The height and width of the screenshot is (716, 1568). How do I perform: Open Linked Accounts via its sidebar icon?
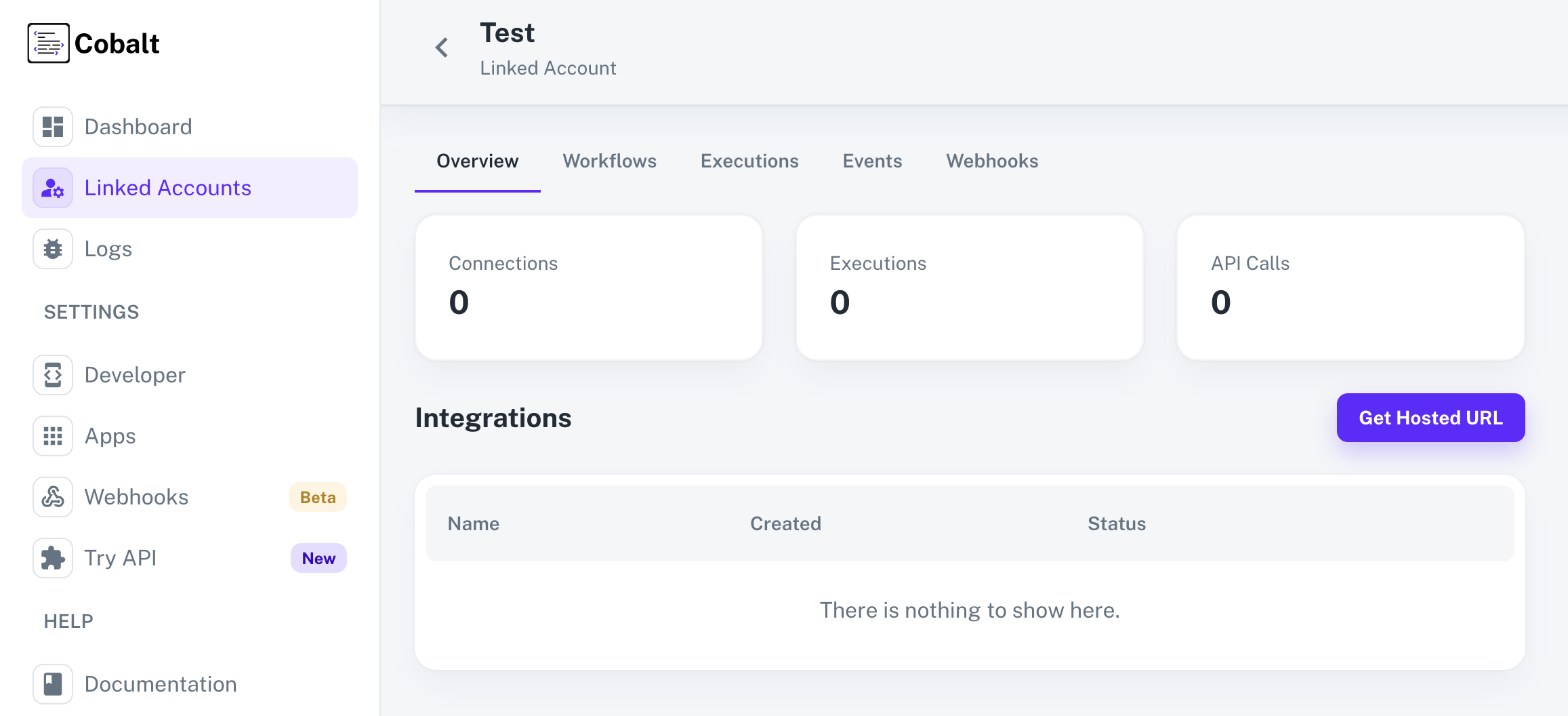pos(52,188)
